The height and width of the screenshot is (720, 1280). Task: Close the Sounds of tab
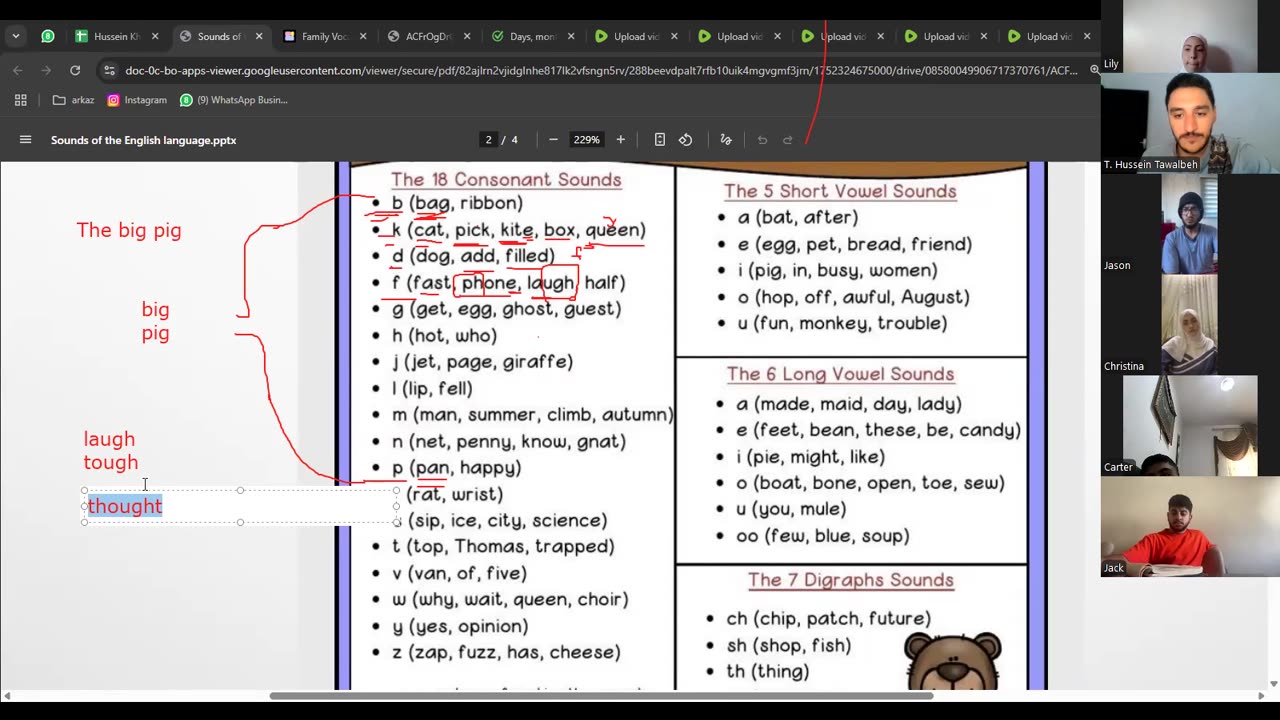click(259, 36)
